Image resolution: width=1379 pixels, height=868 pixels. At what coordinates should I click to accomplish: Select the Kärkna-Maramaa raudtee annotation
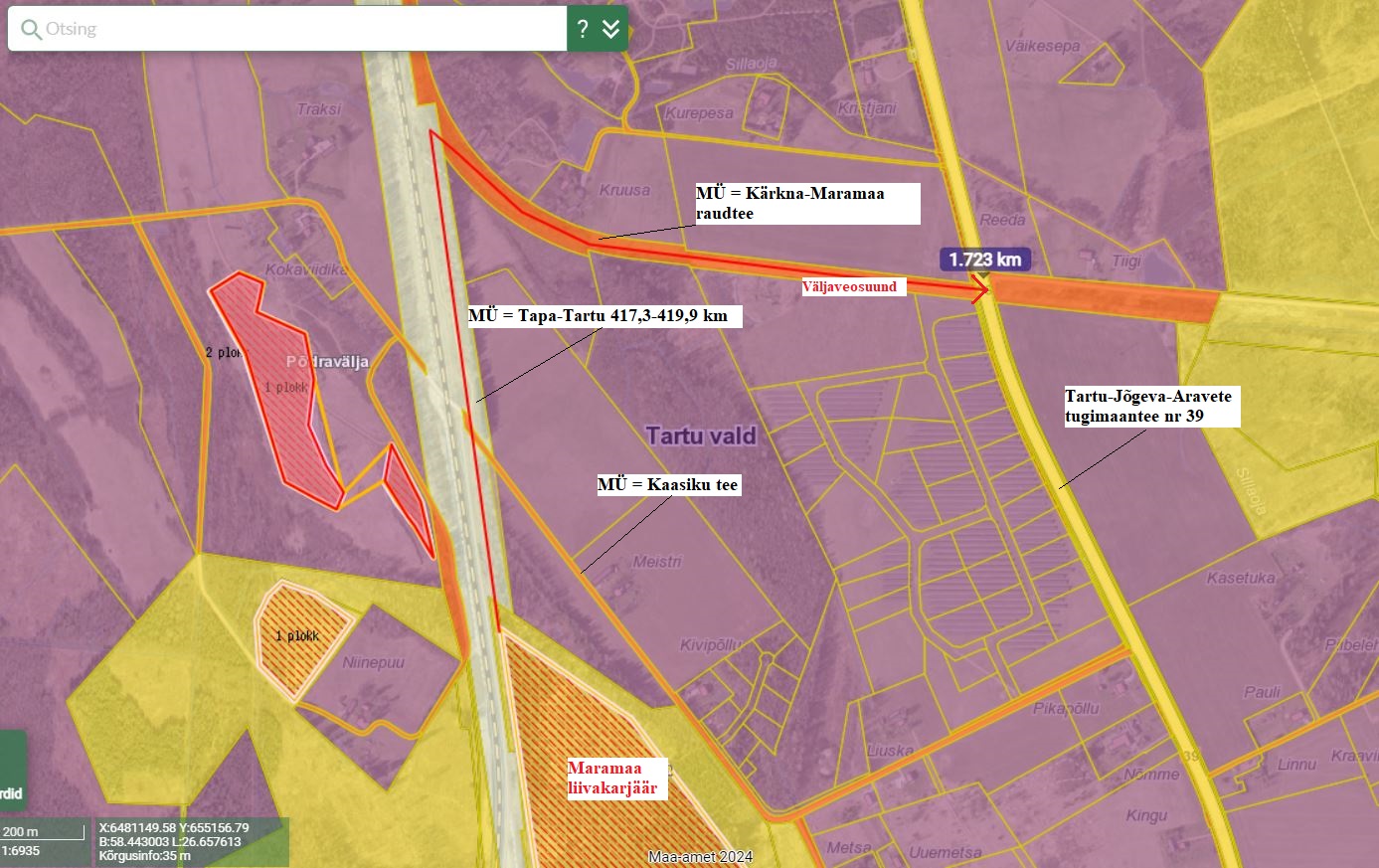[805, 203]
